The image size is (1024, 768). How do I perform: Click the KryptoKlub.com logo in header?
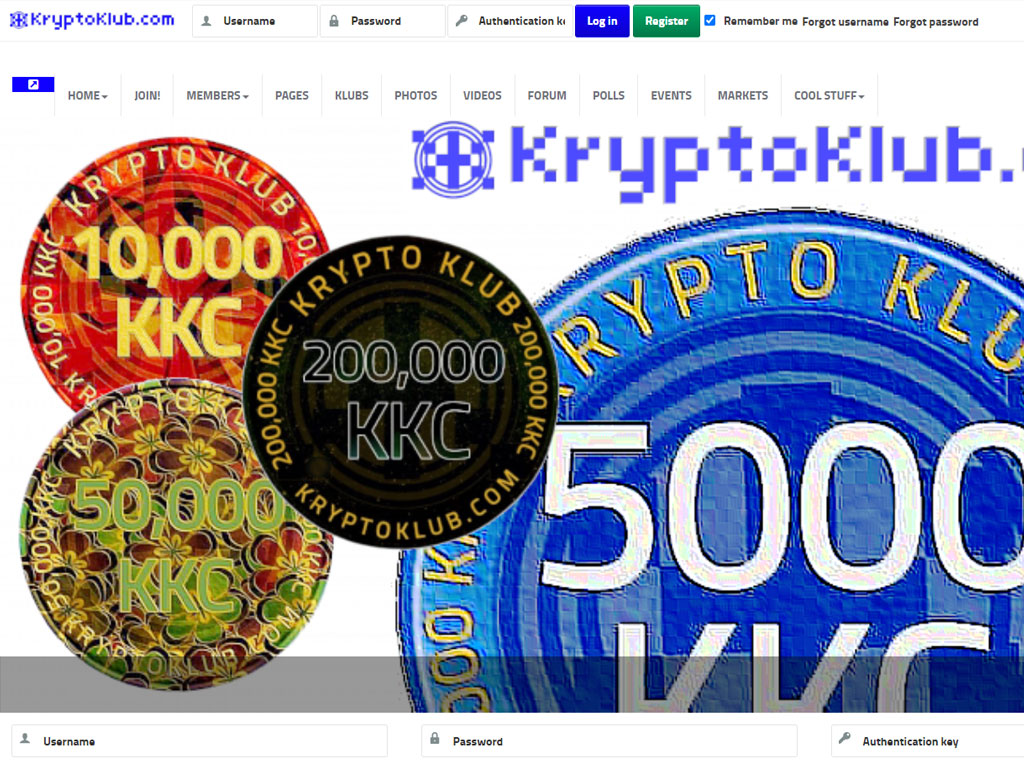tap(92, 20)
